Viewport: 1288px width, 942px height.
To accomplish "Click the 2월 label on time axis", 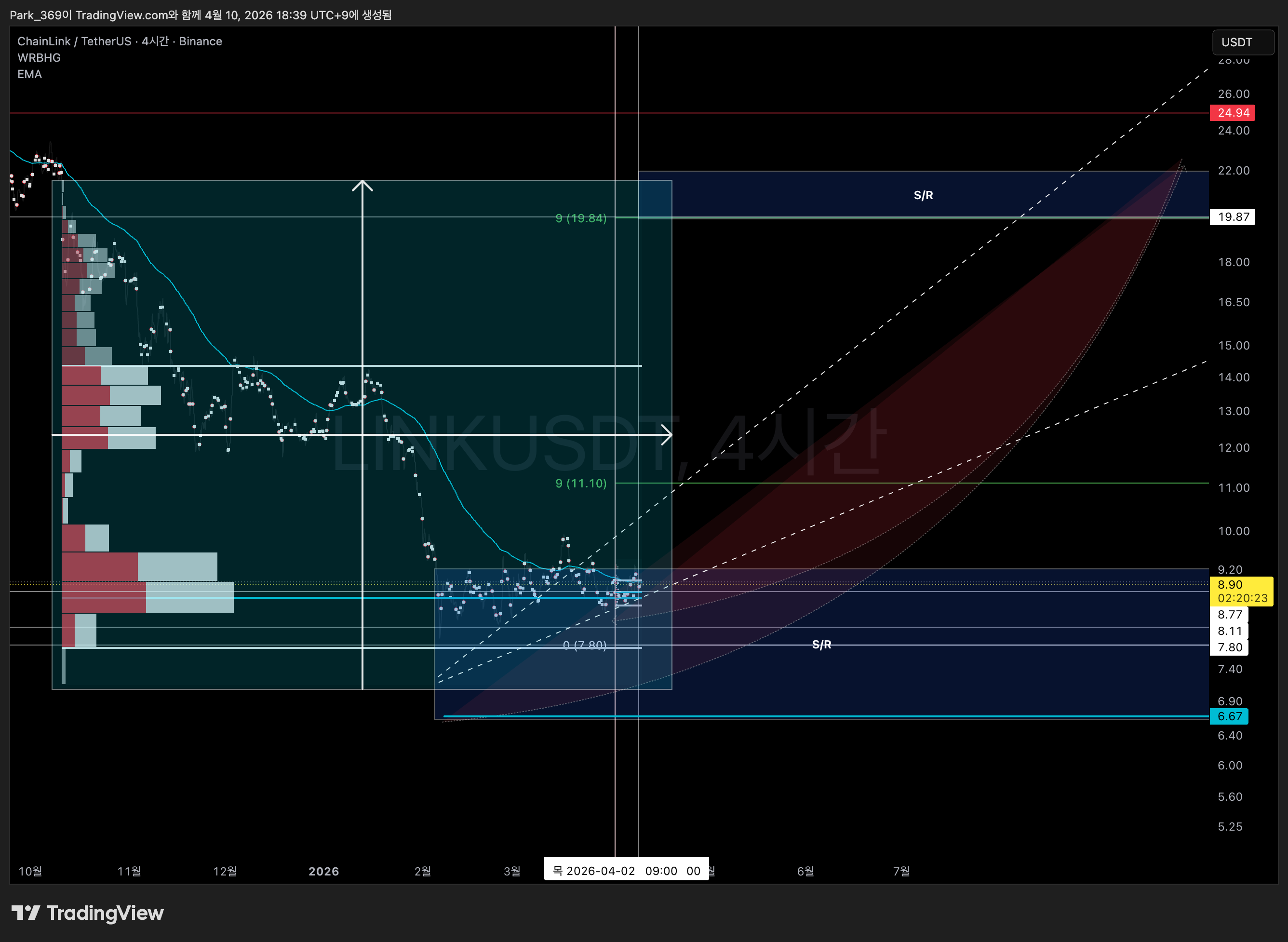I will (422, 871).
